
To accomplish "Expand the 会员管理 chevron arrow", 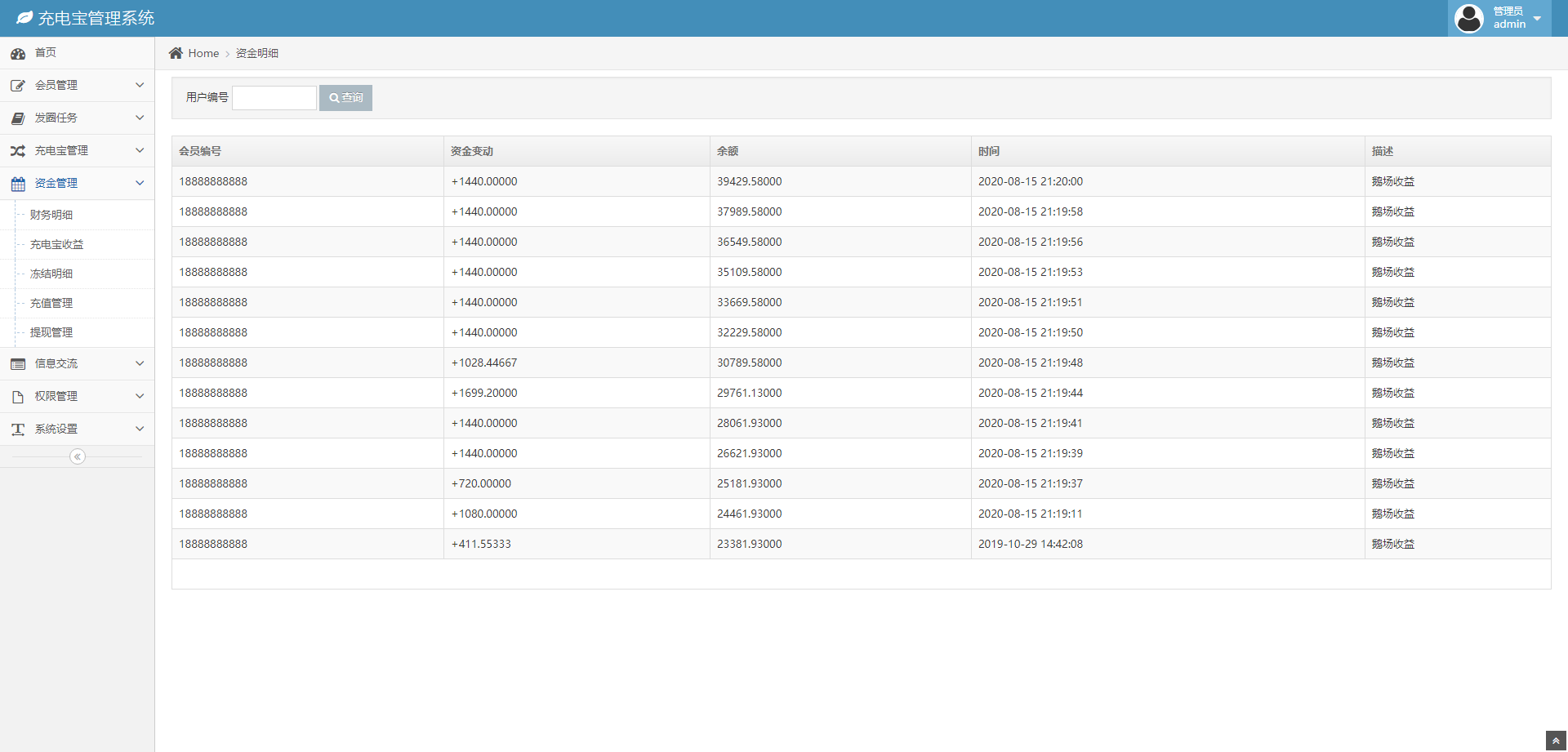I will (140, 85).
